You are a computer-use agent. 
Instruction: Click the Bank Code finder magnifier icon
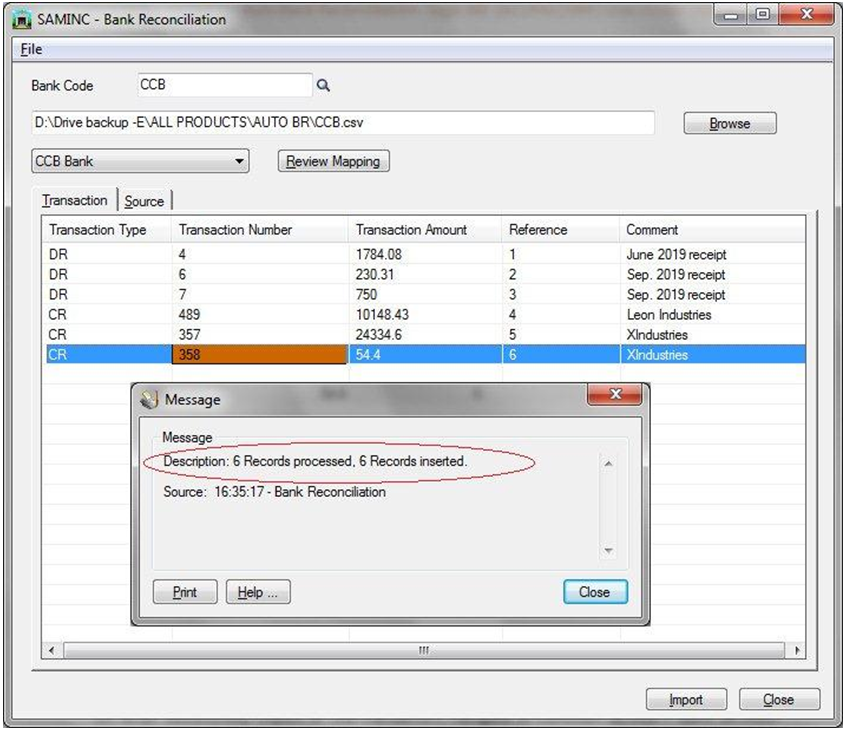(323, 85)
